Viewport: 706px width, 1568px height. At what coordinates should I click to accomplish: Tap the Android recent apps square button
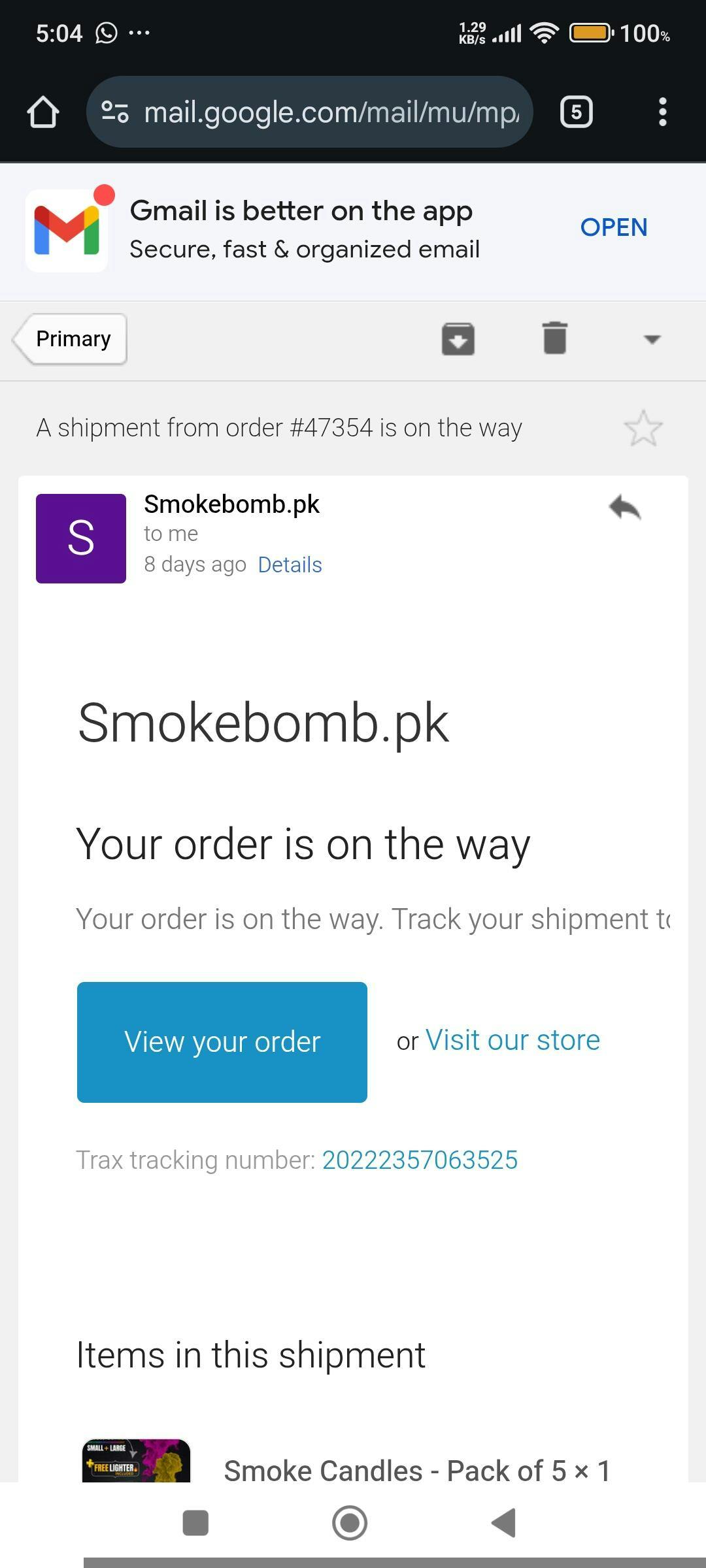pyautogui.click(x=195, y=1523)
